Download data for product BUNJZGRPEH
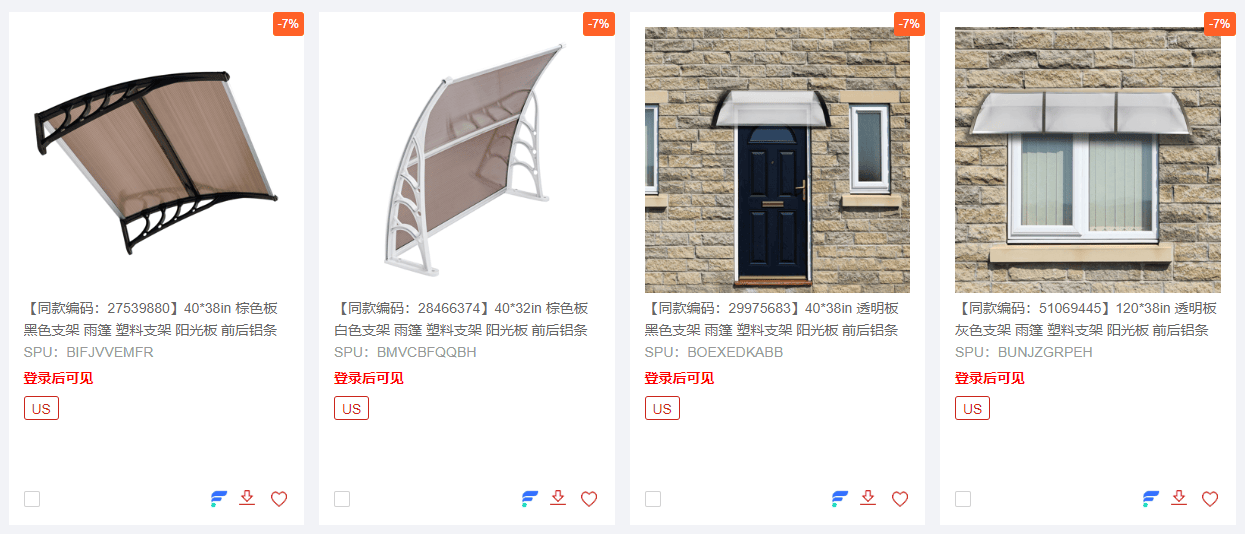The image size is (1245, 534). click(x=1179, y=498)
